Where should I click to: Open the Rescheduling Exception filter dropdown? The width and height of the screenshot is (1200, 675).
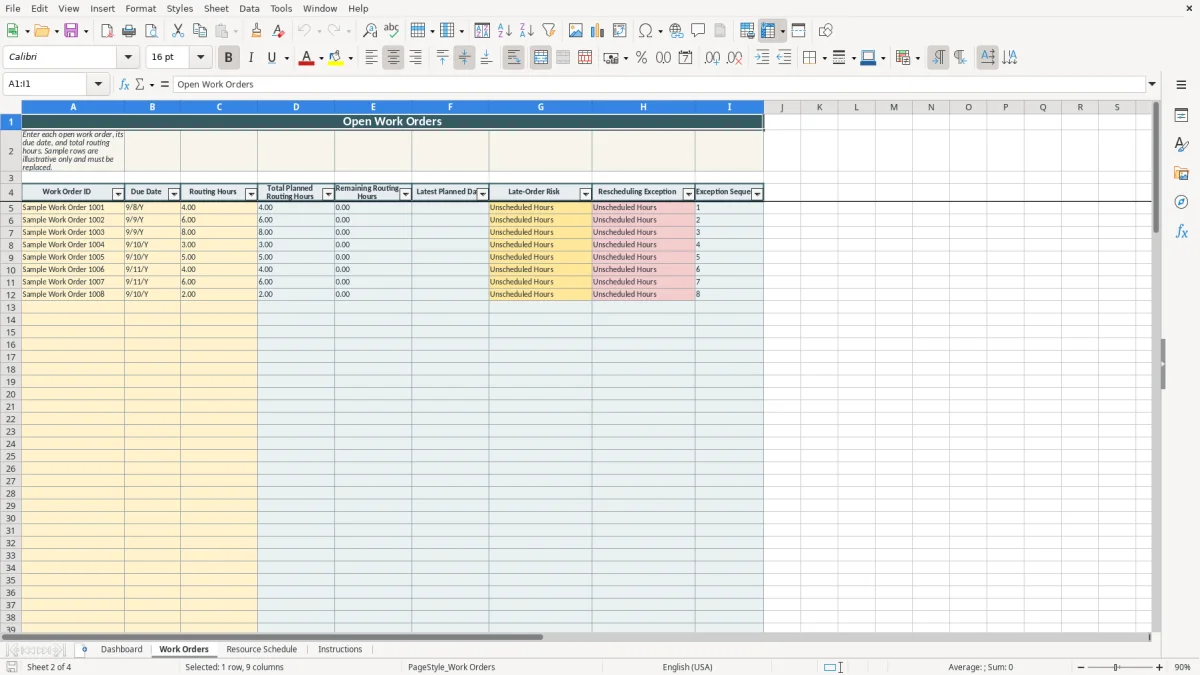click(x=688, y=194)
